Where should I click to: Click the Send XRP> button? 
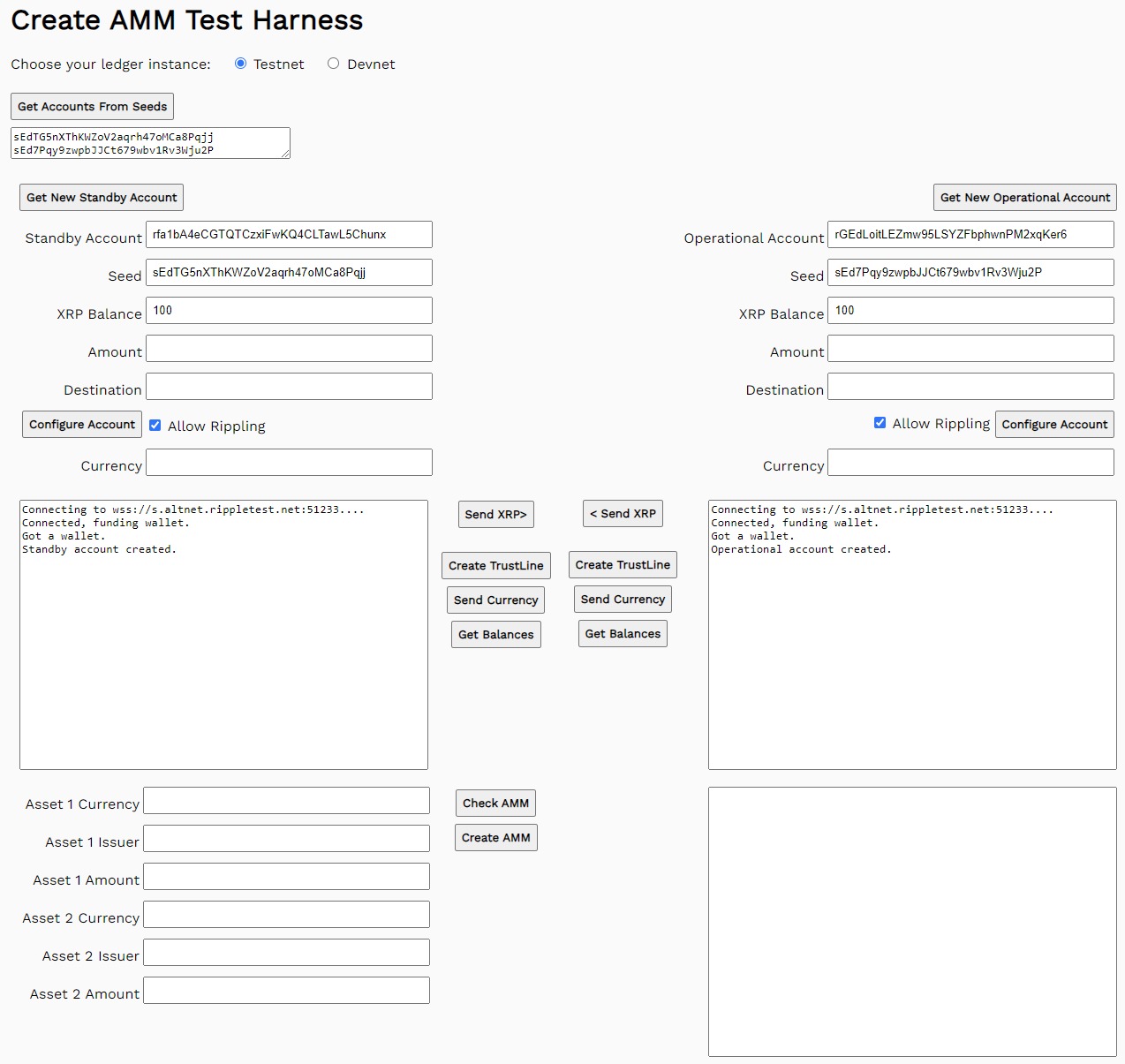pyautogui.click(x=495, y=515)
